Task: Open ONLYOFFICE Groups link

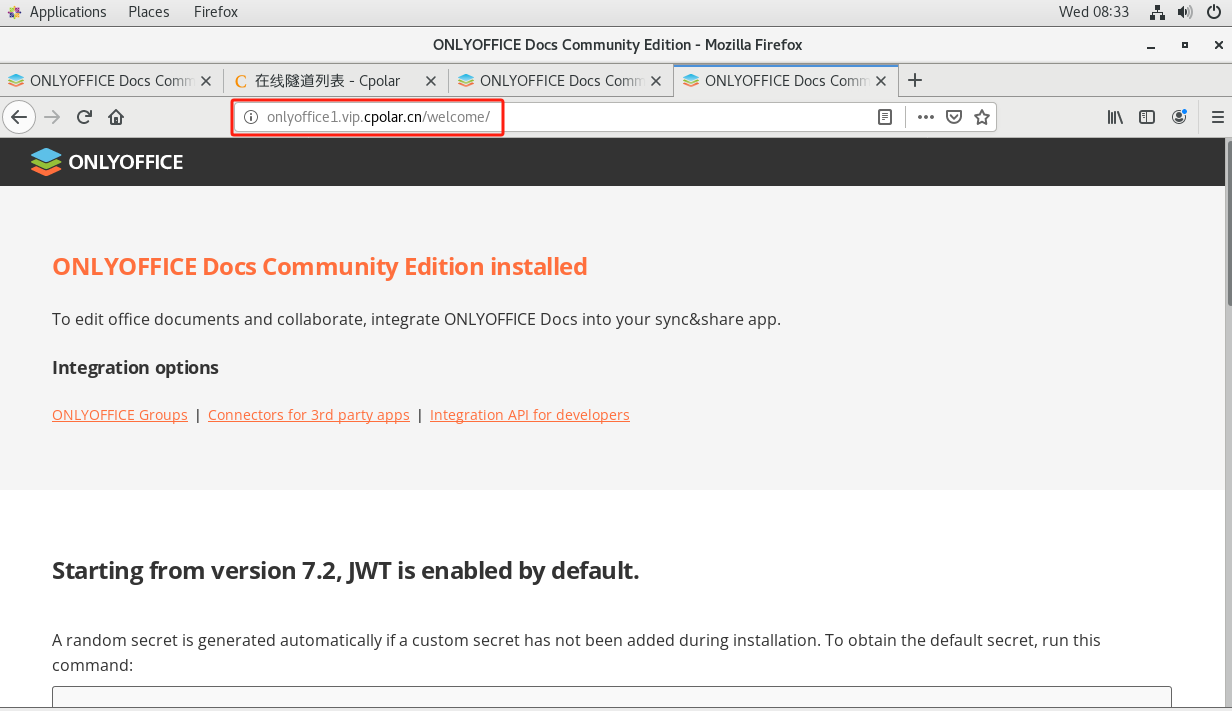Action: [120, 415]
